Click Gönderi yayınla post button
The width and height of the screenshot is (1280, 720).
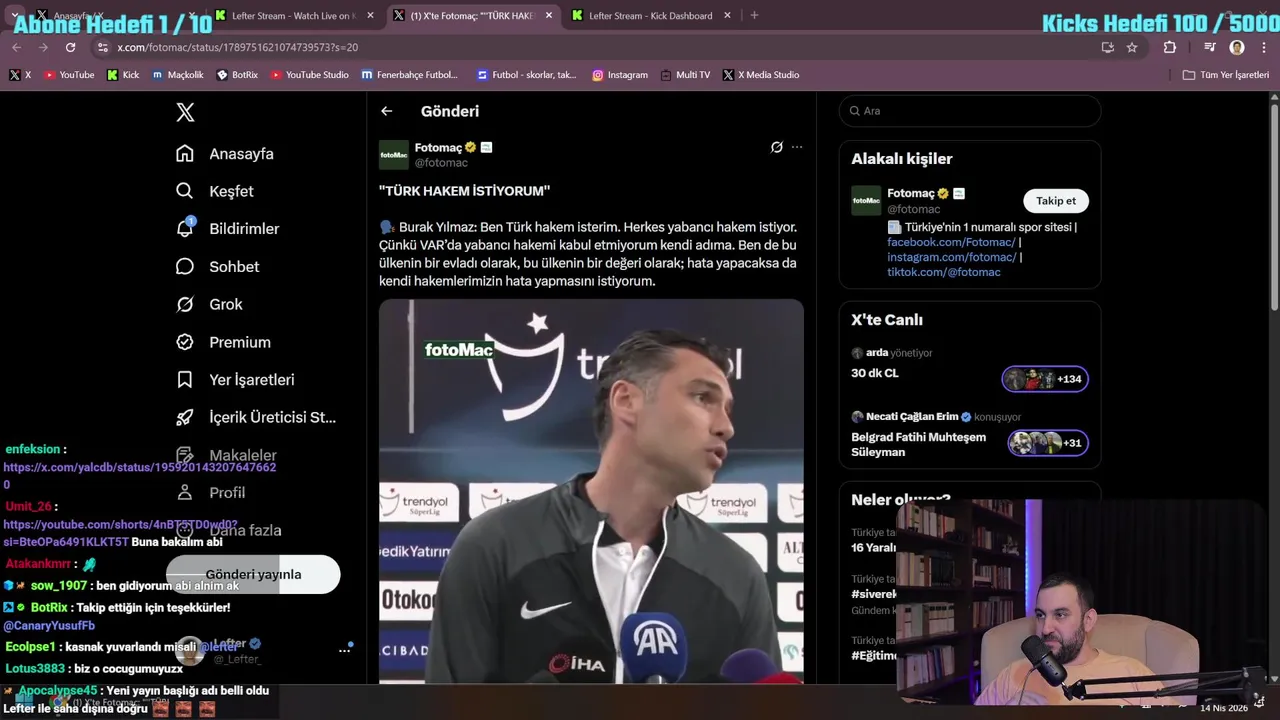253,575
